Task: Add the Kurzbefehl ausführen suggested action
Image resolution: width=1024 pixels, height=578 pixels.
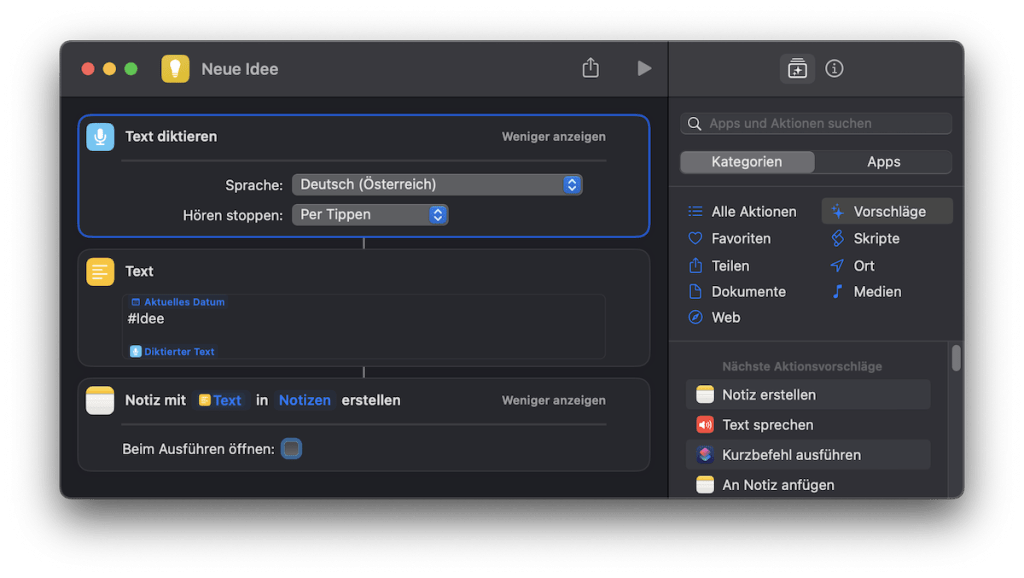Action: click(791, 455)
